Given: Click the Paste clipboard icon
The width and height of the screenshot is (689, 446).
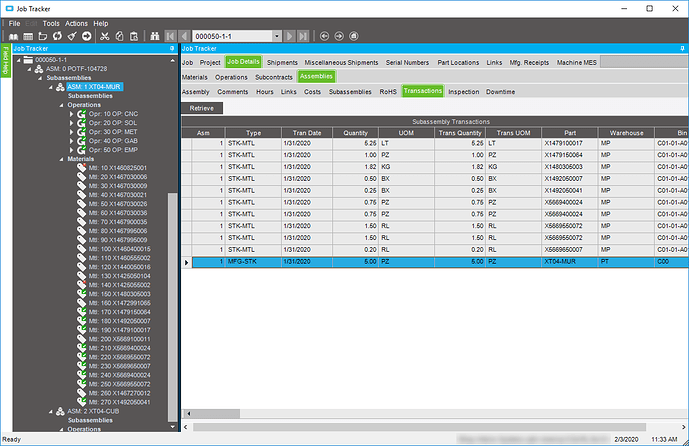Looking at the screenshot, I should point(134,36).
